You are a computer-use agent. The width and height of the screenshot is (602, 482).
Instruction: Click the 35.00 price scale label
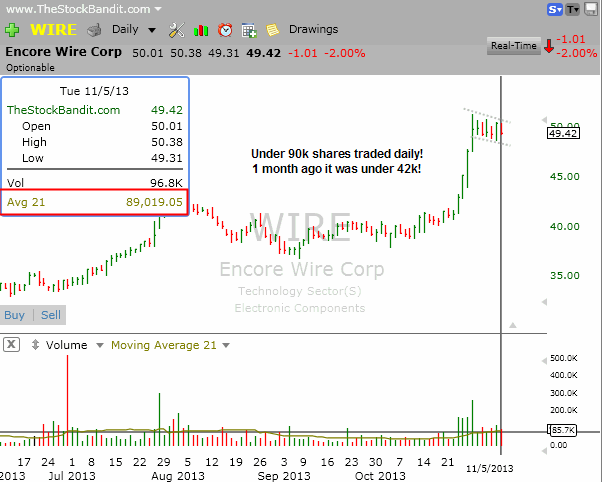coord(565,275)
